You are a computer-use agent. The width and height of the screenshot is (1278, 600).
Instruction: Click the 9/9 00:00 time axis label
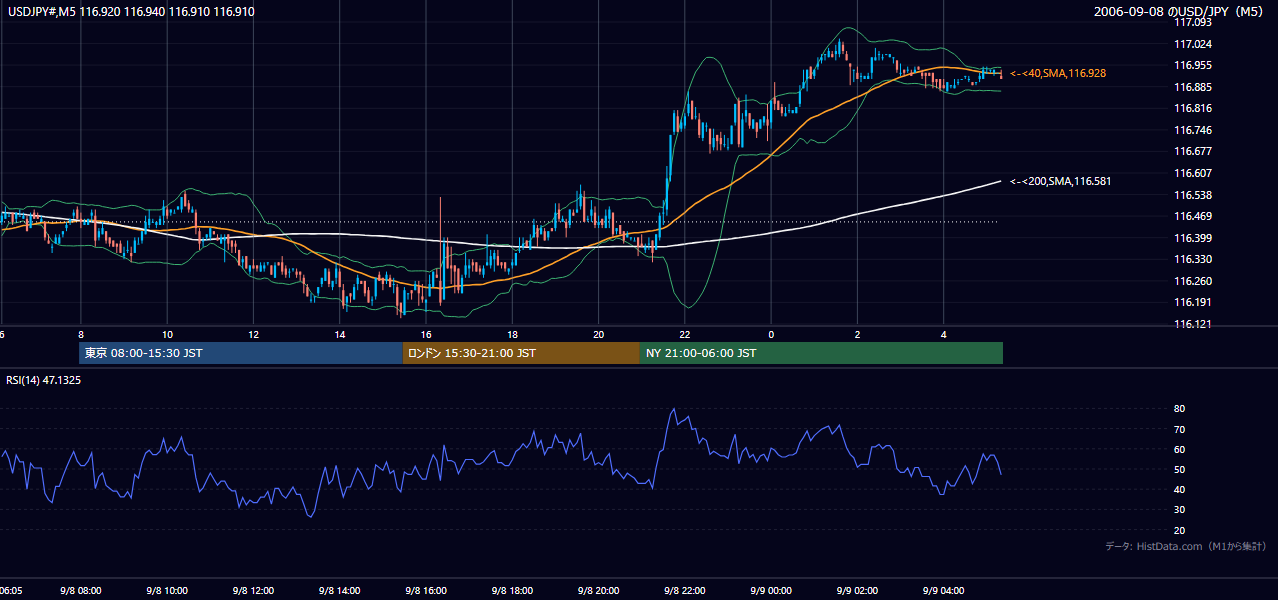coord(771,590)
